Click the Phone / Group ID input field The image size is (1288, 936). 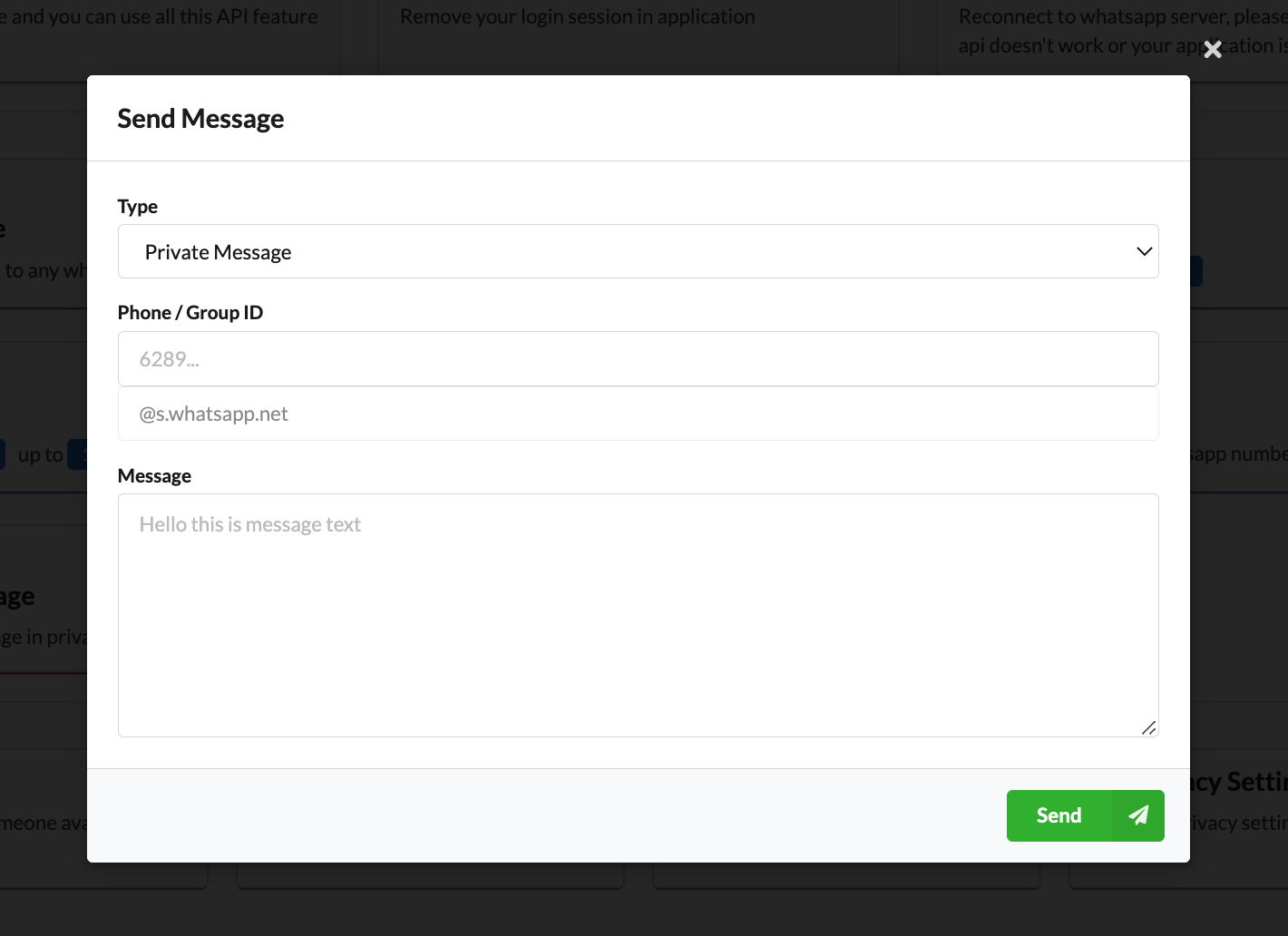(x=639, y=359)
